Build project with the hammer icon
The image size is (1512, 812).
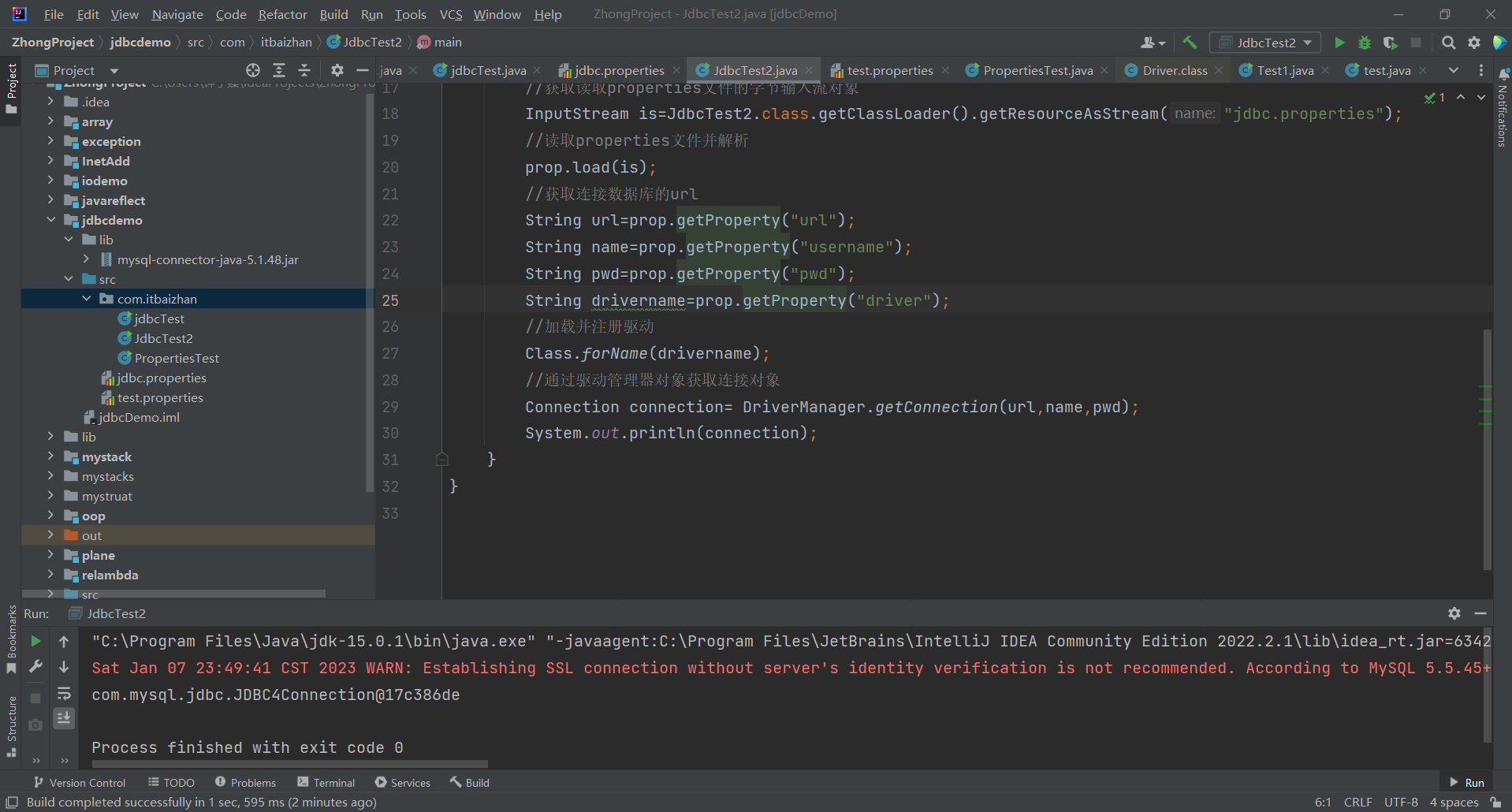point(1190,43)
